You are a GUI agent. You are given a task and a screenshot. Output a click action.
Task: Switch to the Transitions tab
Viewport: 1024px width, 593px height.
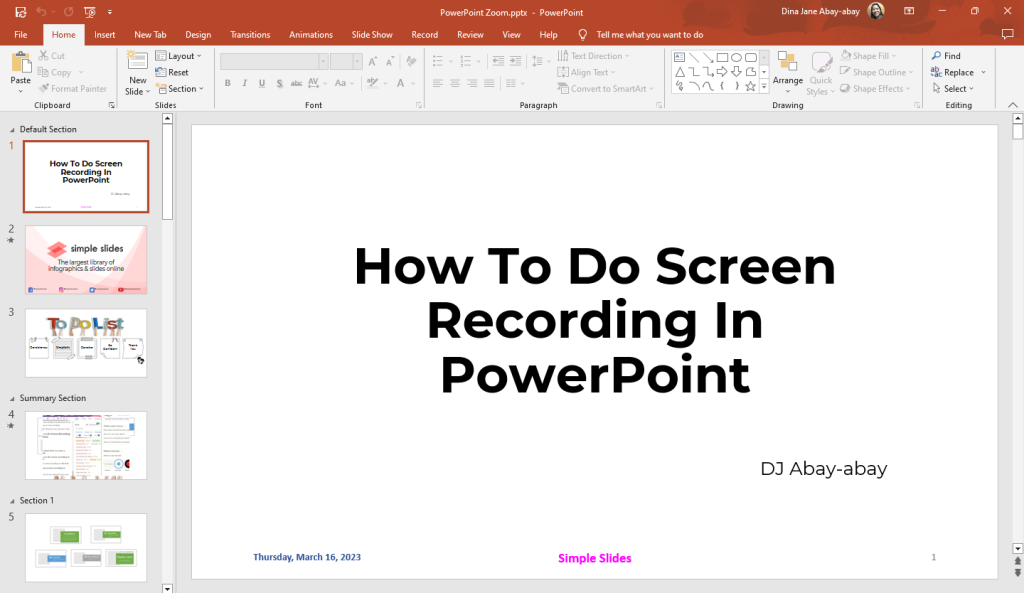click(250, 35)
